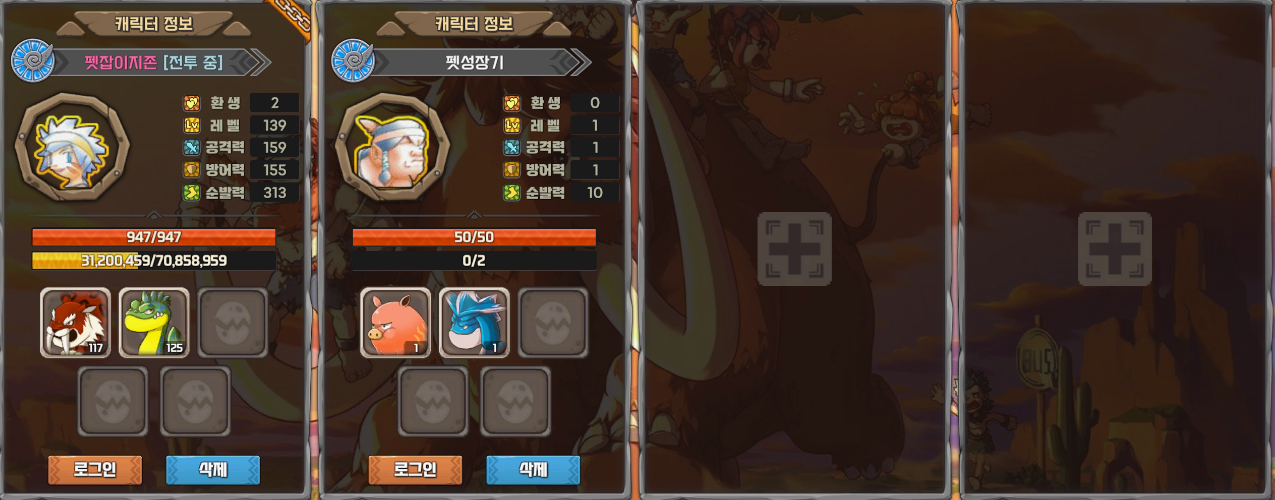Click the headband character portrait
The height and width of the screenshot is (500, 1275).
pos(392,149)
